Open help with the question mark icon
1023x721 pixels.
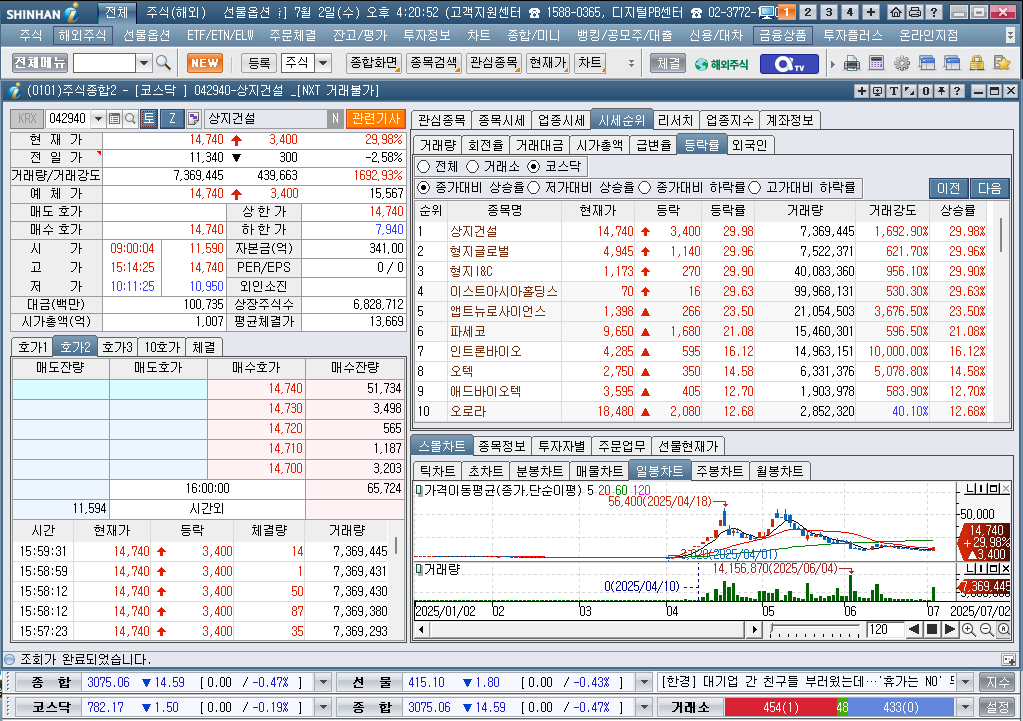(934, 12)
